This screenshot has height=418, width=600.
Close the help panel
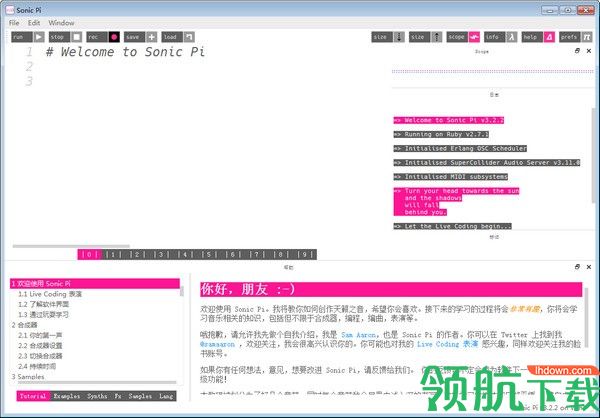(x=589, y=267)
